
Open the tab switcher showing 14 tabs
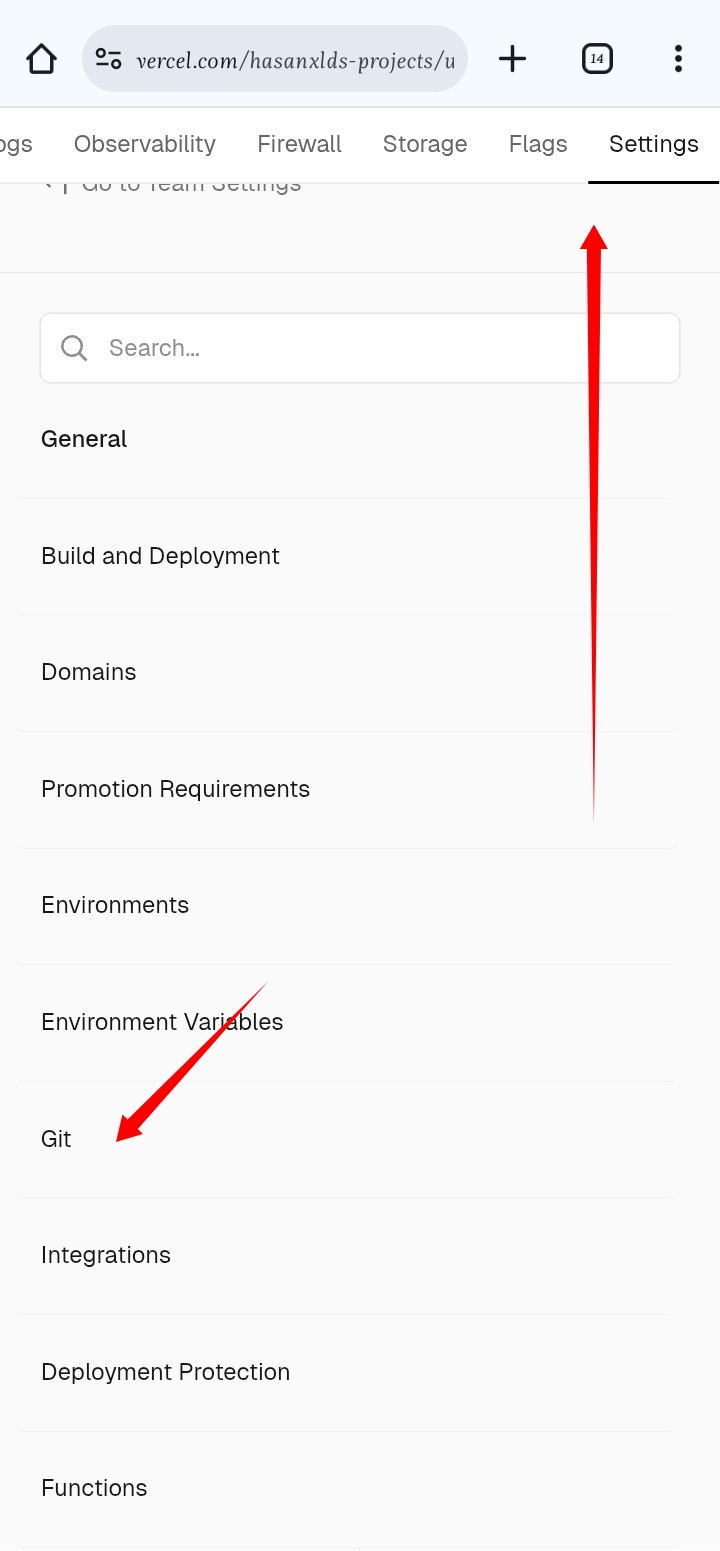tap(596, 59)
